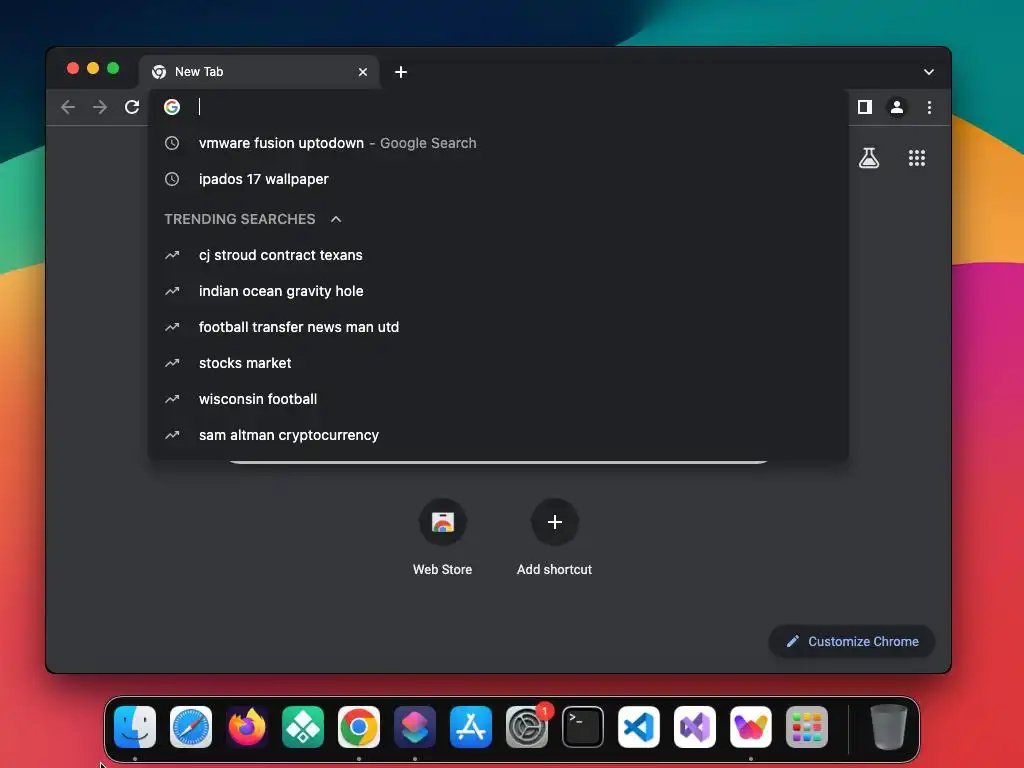Viewport: 1024px width, 768px height.
Task: Open Visual Studio Code from dock
Action: [639, 727]
